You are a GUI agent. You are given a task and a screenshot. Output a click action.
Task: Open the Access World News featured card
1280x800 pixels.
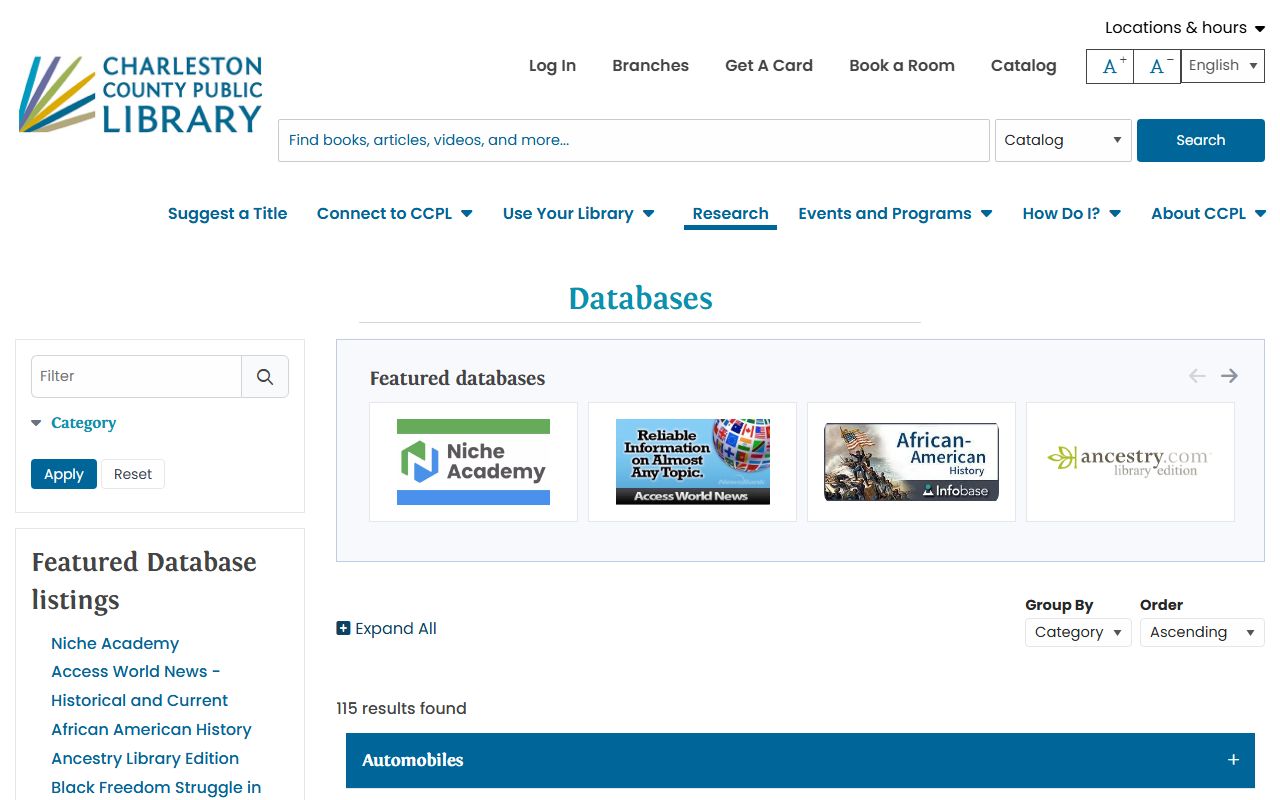(x=692, y=462)
